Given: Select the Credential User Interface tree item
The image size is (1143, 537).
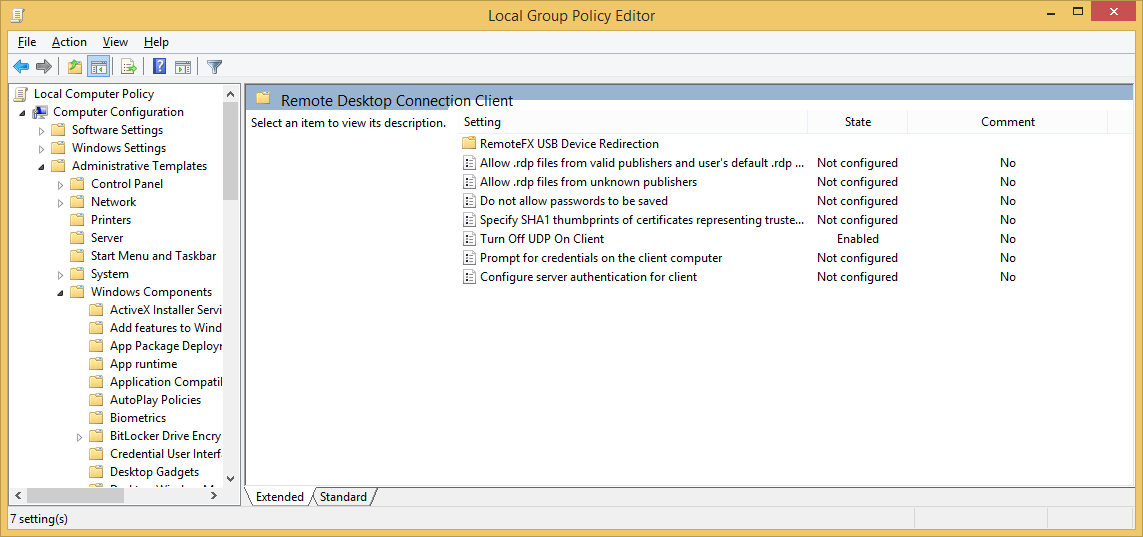Looking at the screenshot, I should click(x=165, y=453).
